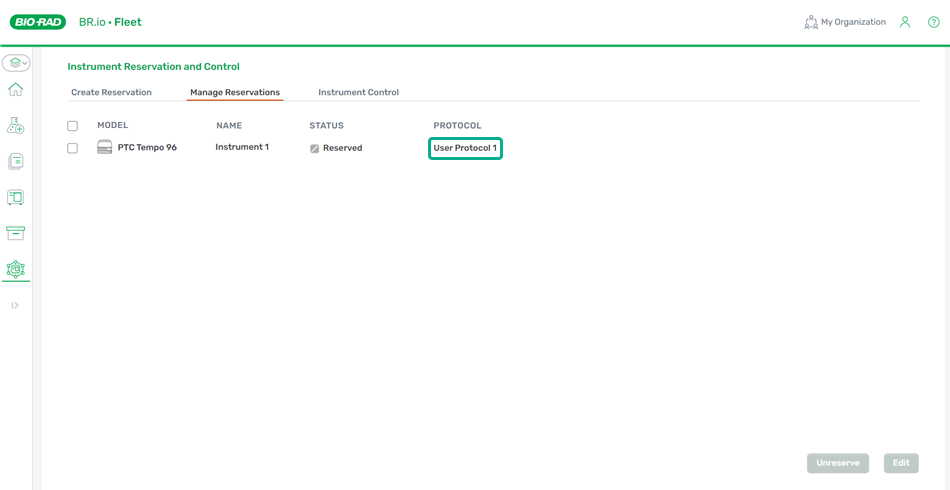
Task: Toggle the Reserved status checkbox
Action: (x=315, y=148)
